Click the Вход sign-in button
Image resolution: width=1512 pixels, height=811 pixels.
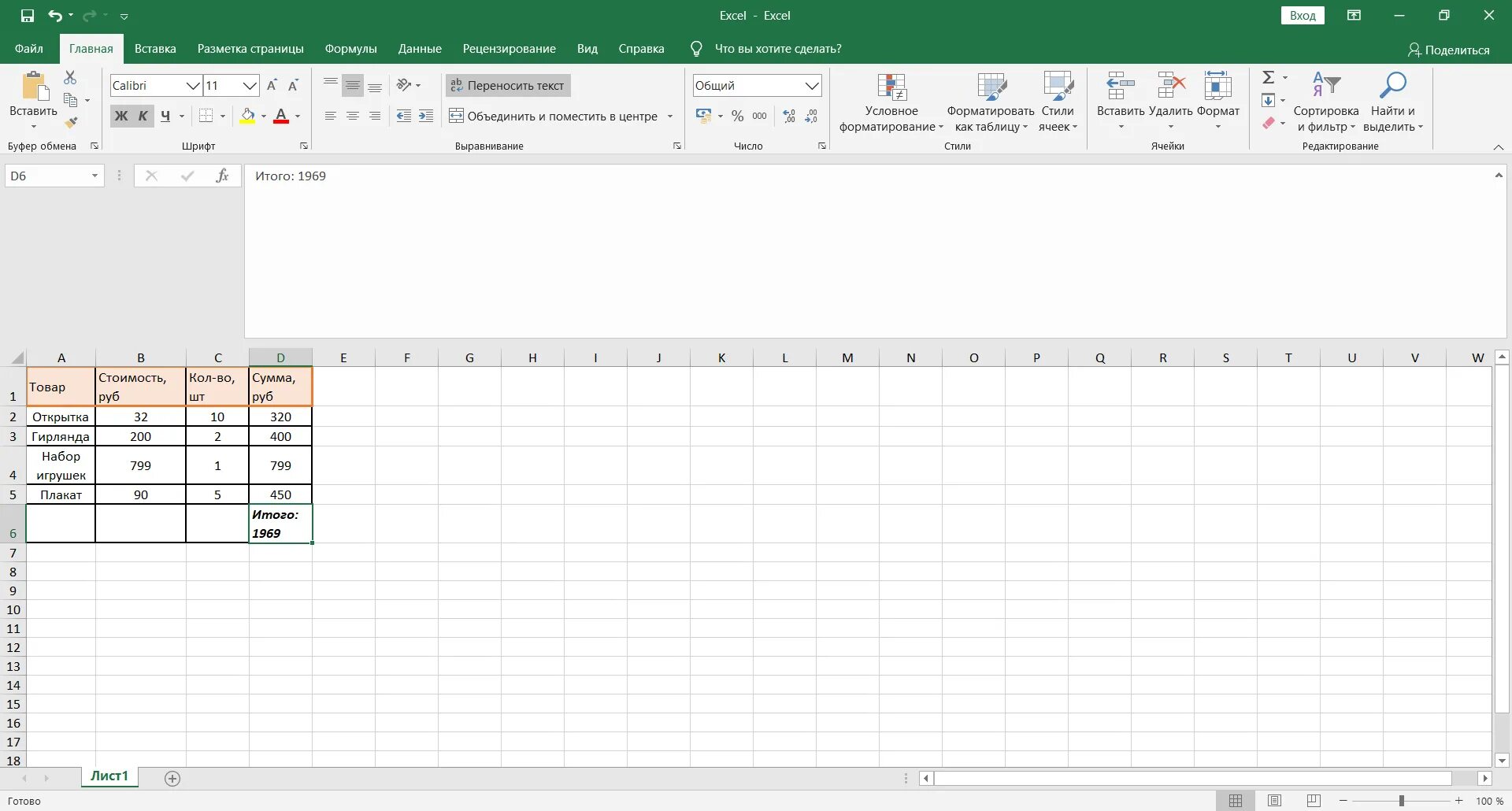point(1303,15)
